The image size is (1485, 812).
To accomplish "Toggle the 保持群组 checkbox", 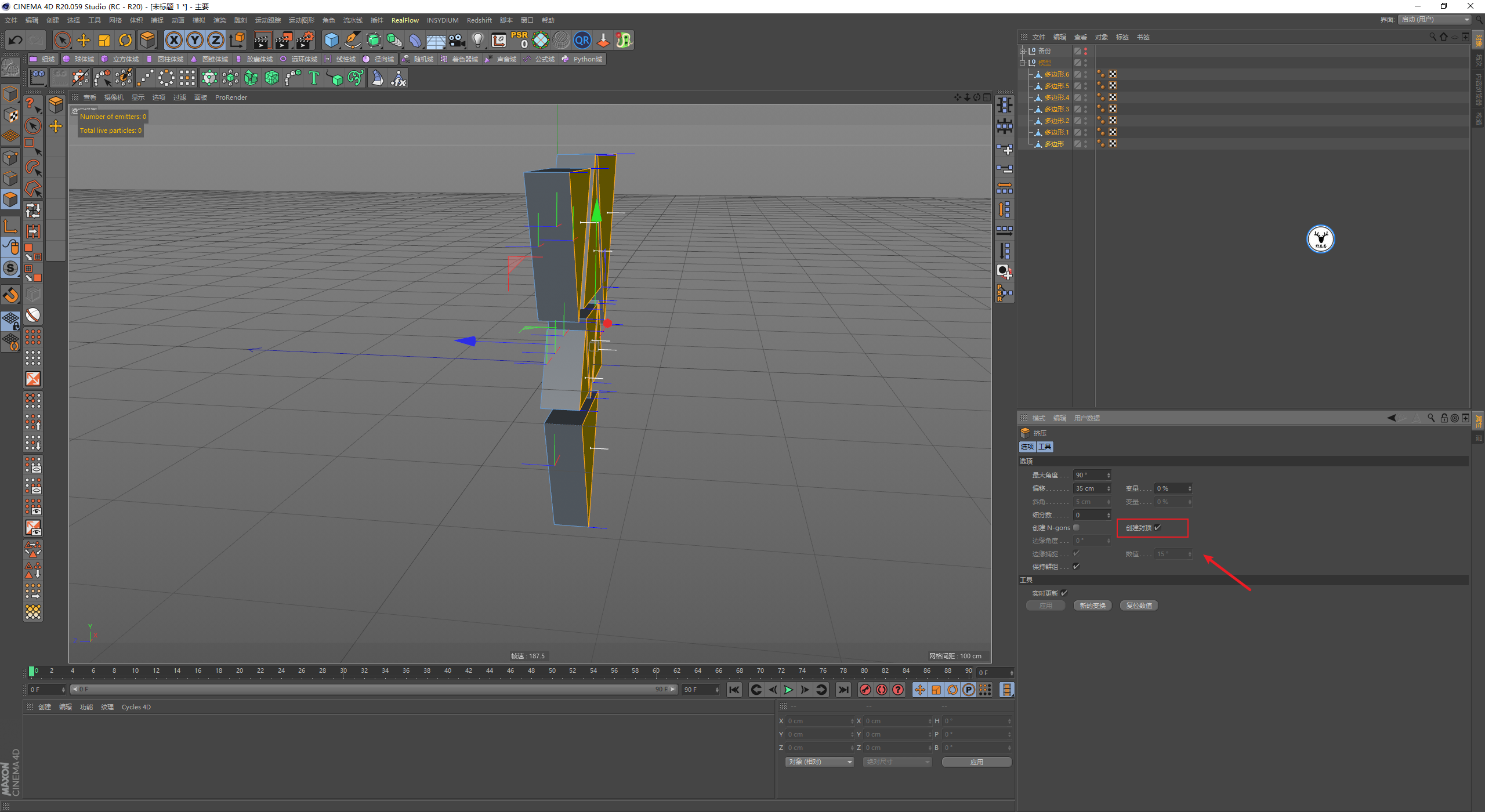I will click(1077, 567).
